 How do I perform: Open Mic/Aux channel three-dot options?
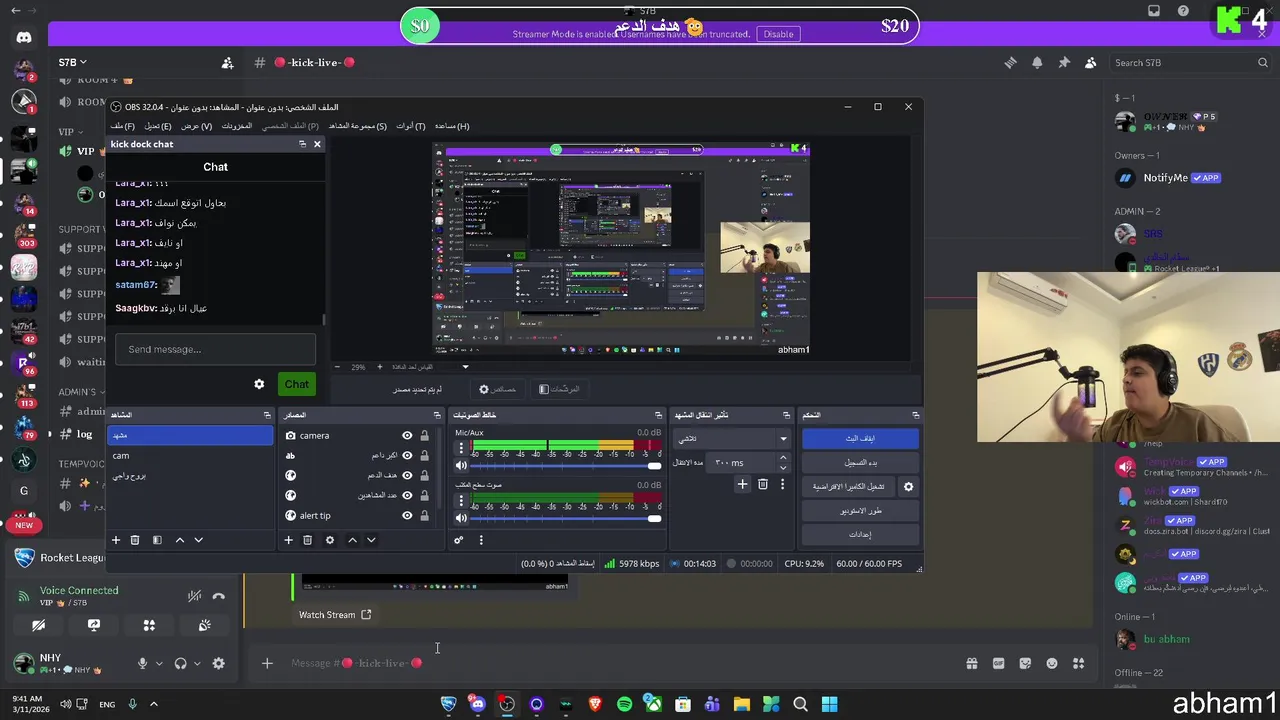pyautogui.click(x=461, y=448)
